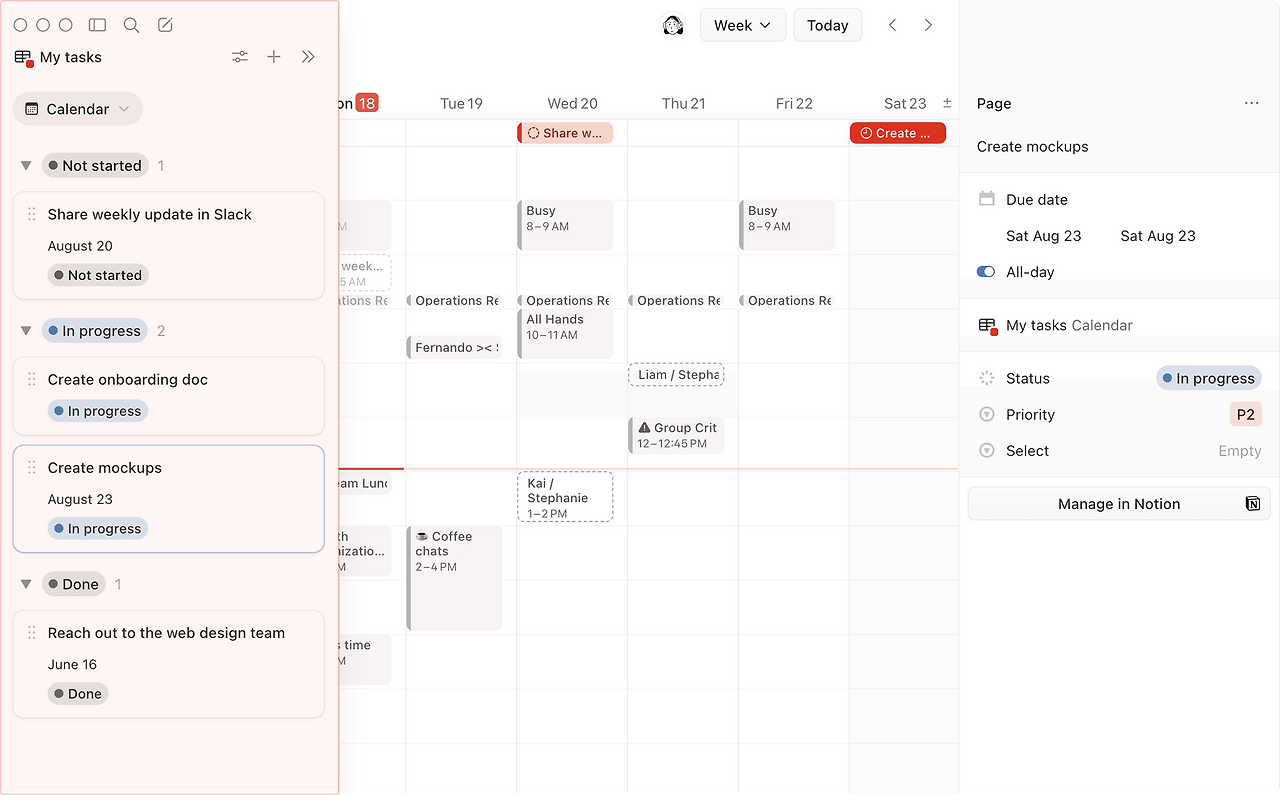Viewport: 1280px width, 795px height.
Task: Collapse the In progress group triangle
Action: [26, 331]
